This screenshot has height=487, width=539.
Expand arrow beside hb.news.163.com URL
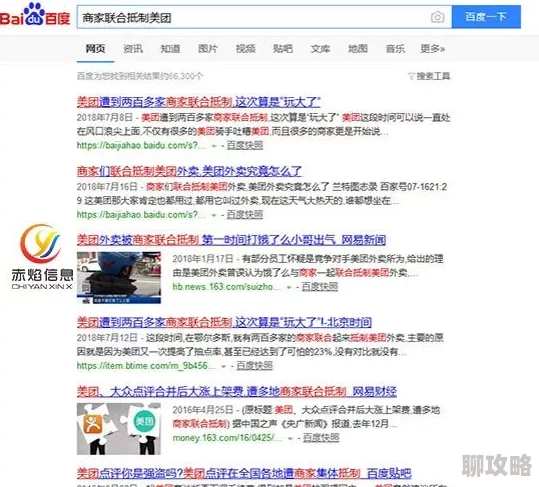pyautogui.click(x=289, y=287)
